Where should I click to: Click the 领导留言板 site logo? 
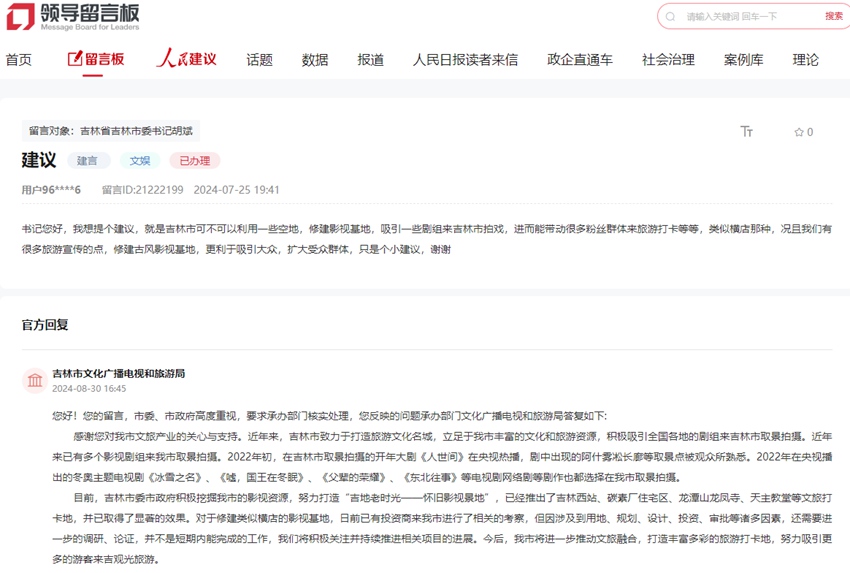[72, 16]
